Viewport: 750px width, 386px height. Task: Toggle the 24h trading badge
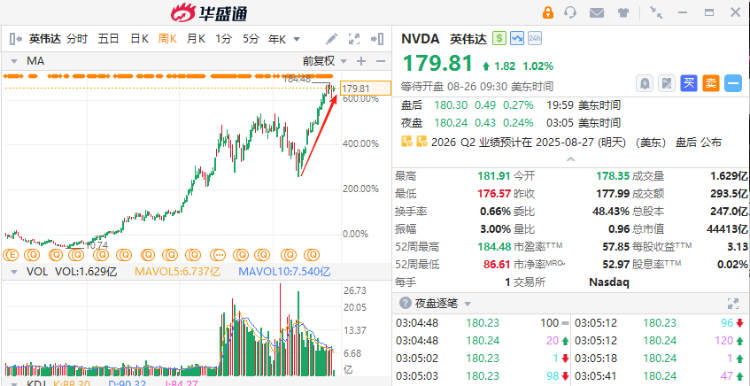click(534, 38)
